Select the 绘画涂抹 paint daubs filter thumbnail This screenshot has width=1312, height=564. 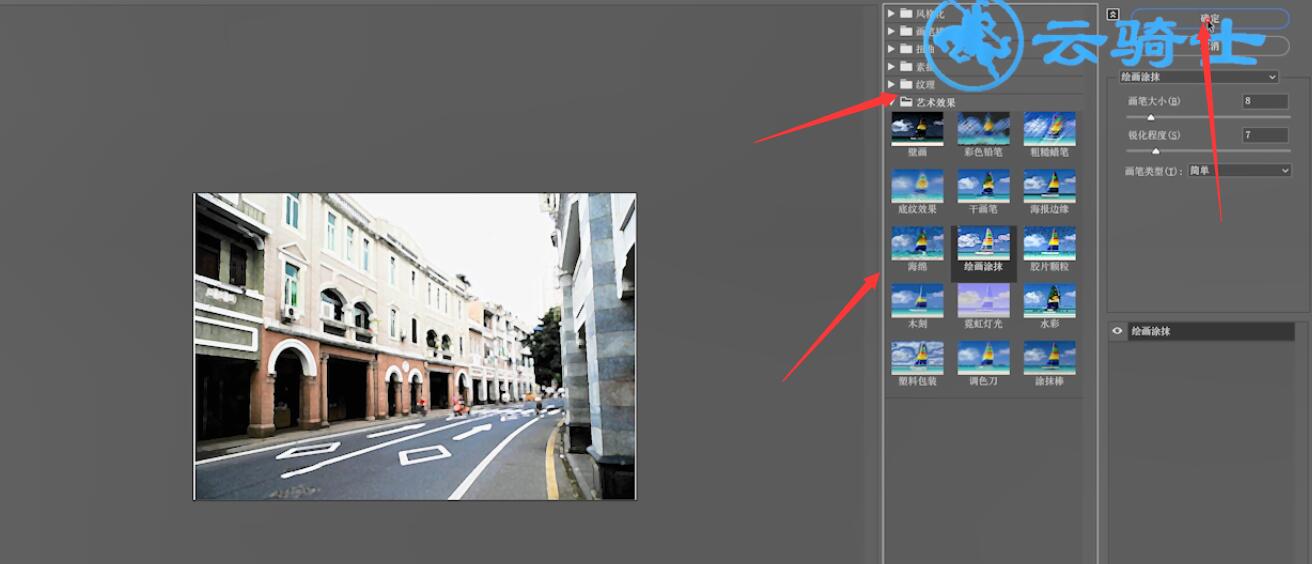[983, 243]
